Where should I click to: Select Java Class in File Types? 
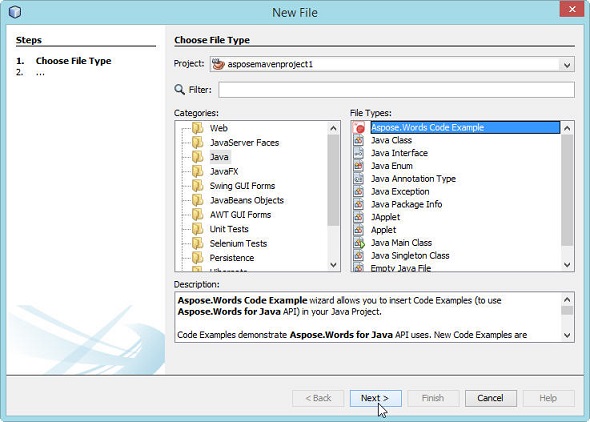tap(391, 140)
